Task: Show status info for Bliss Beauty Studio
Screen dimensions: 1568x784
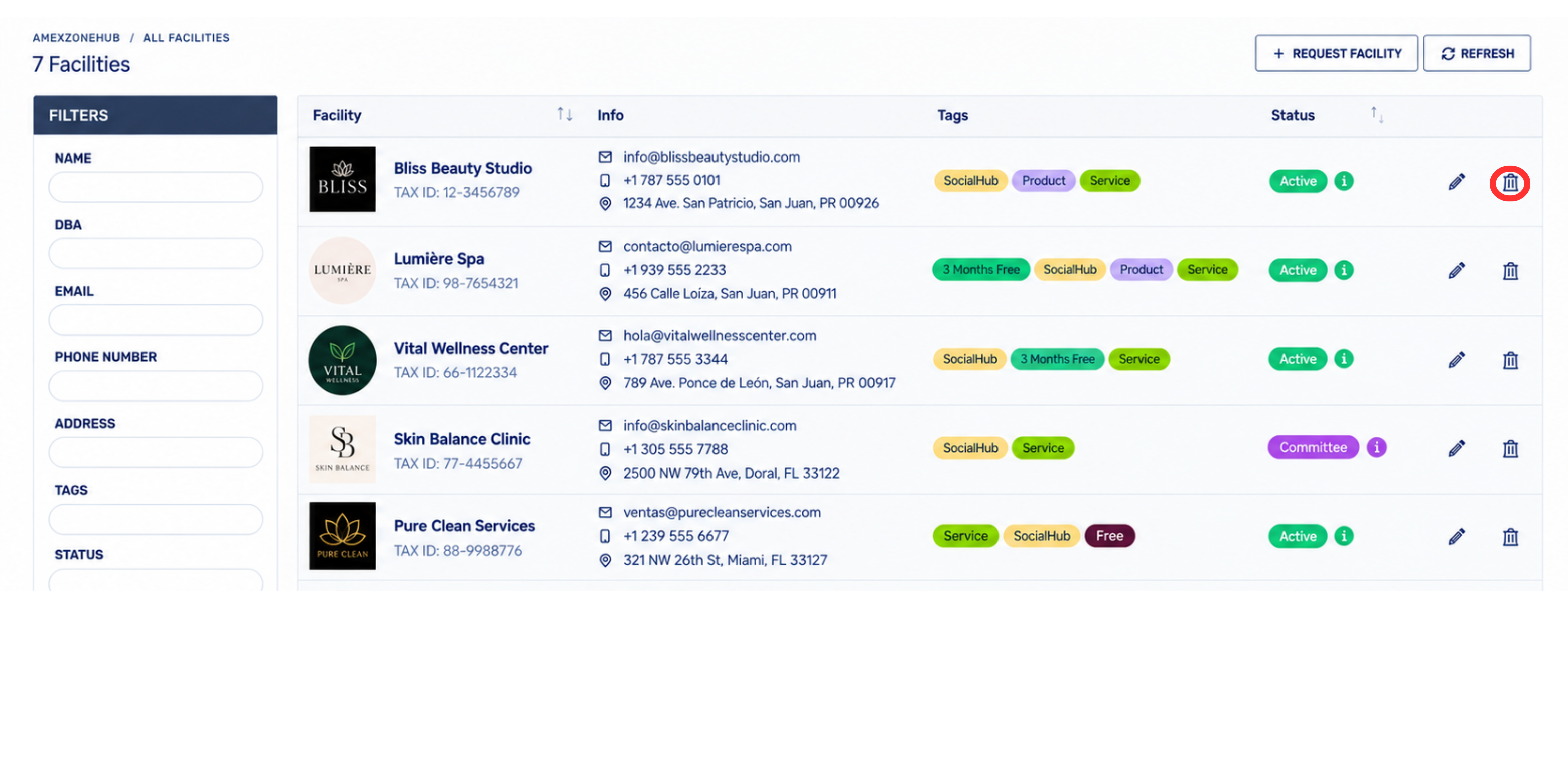Action: (1343, 181)
